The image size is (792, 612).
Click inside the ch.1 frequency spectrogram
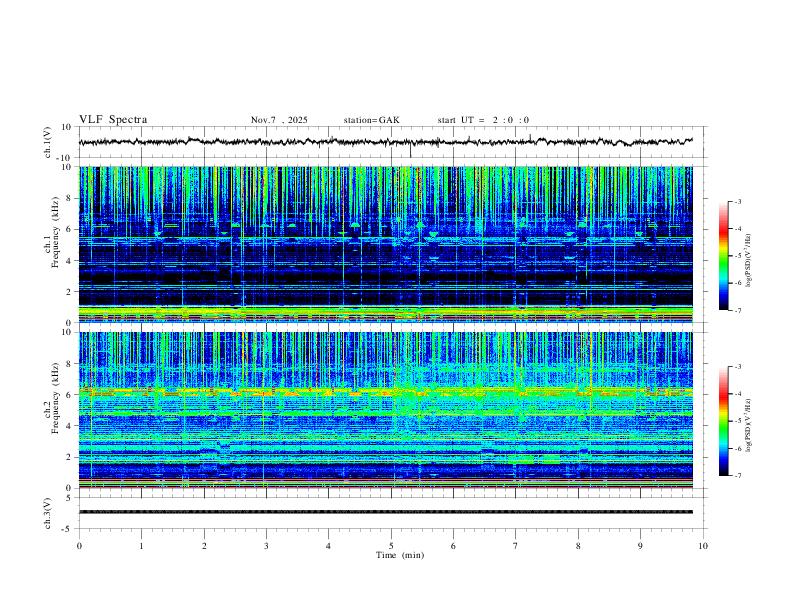[386, 244]
